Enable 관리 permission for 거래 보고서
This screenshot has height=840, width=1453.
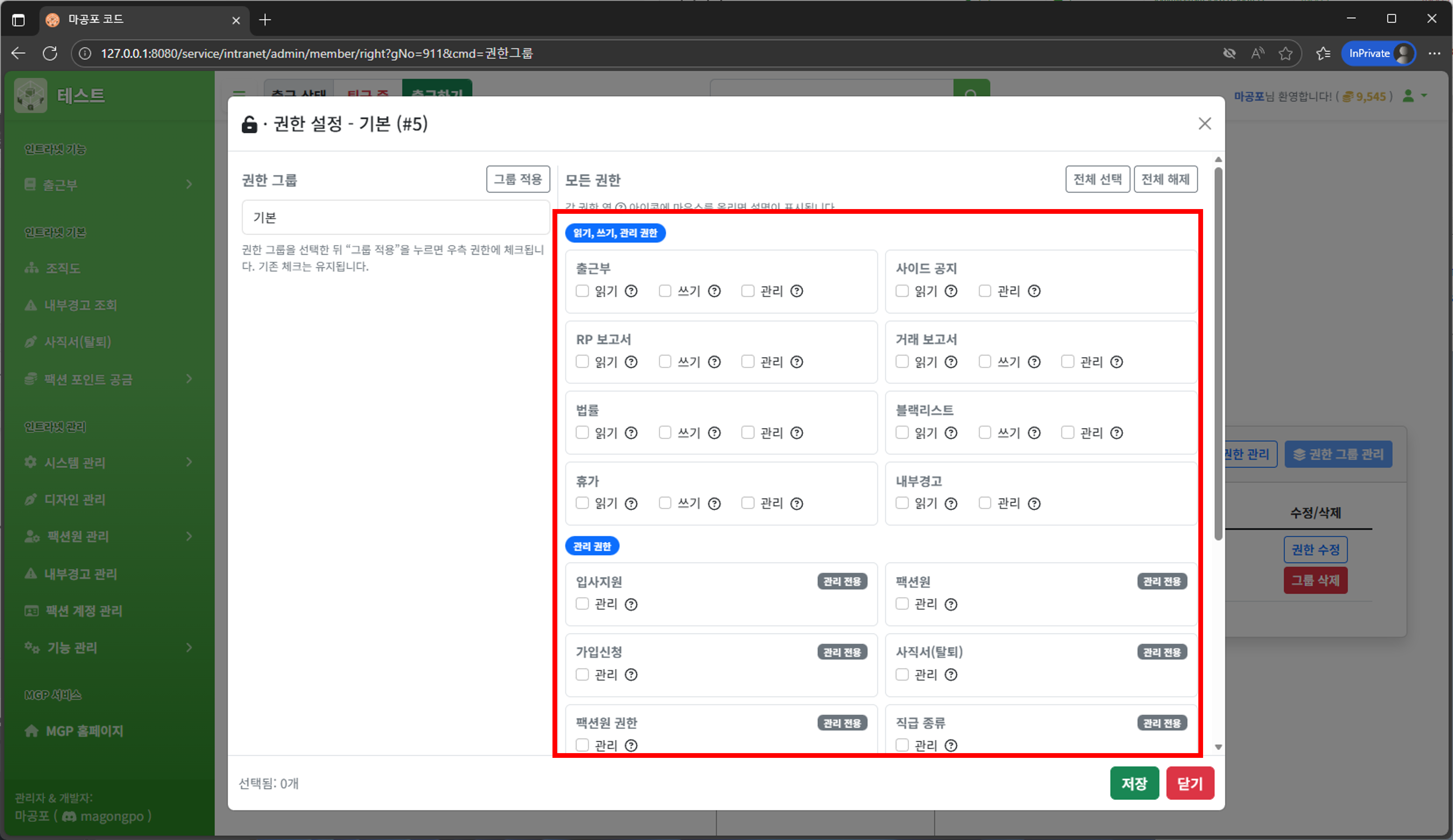coord(1068,362)
